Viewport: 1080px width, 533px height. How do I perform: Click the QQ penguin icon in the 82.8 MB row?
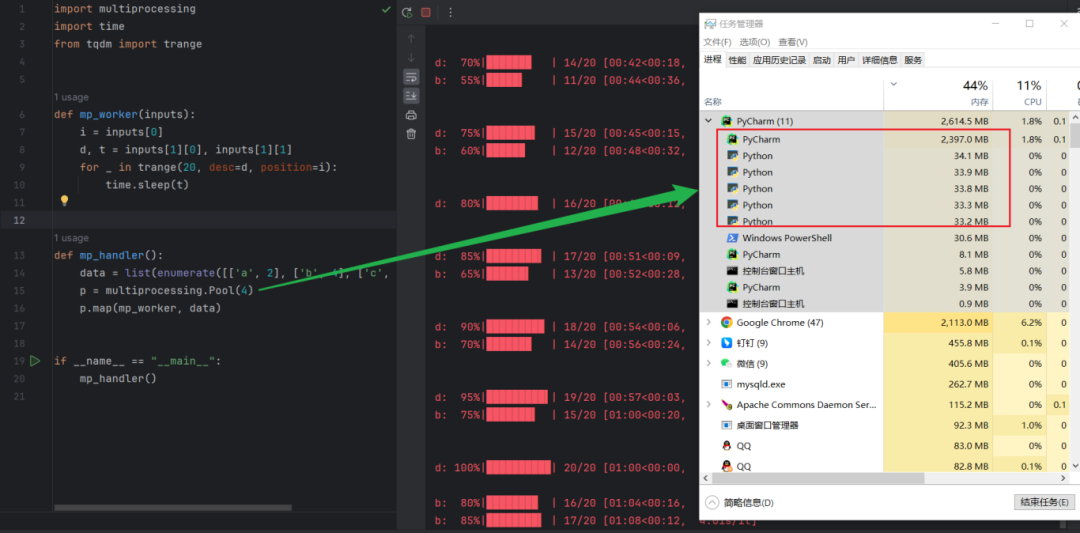(726, 466)
